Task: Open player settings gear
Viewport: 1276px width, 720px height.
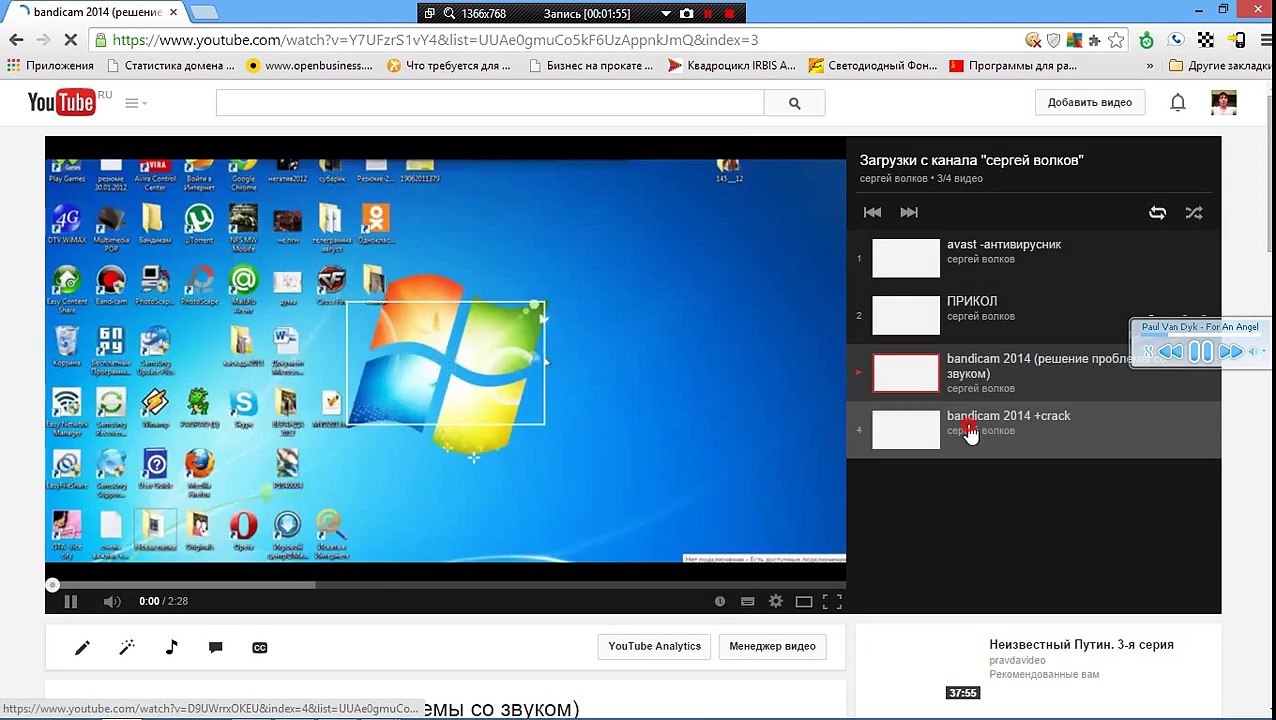Action: point(775,601)
